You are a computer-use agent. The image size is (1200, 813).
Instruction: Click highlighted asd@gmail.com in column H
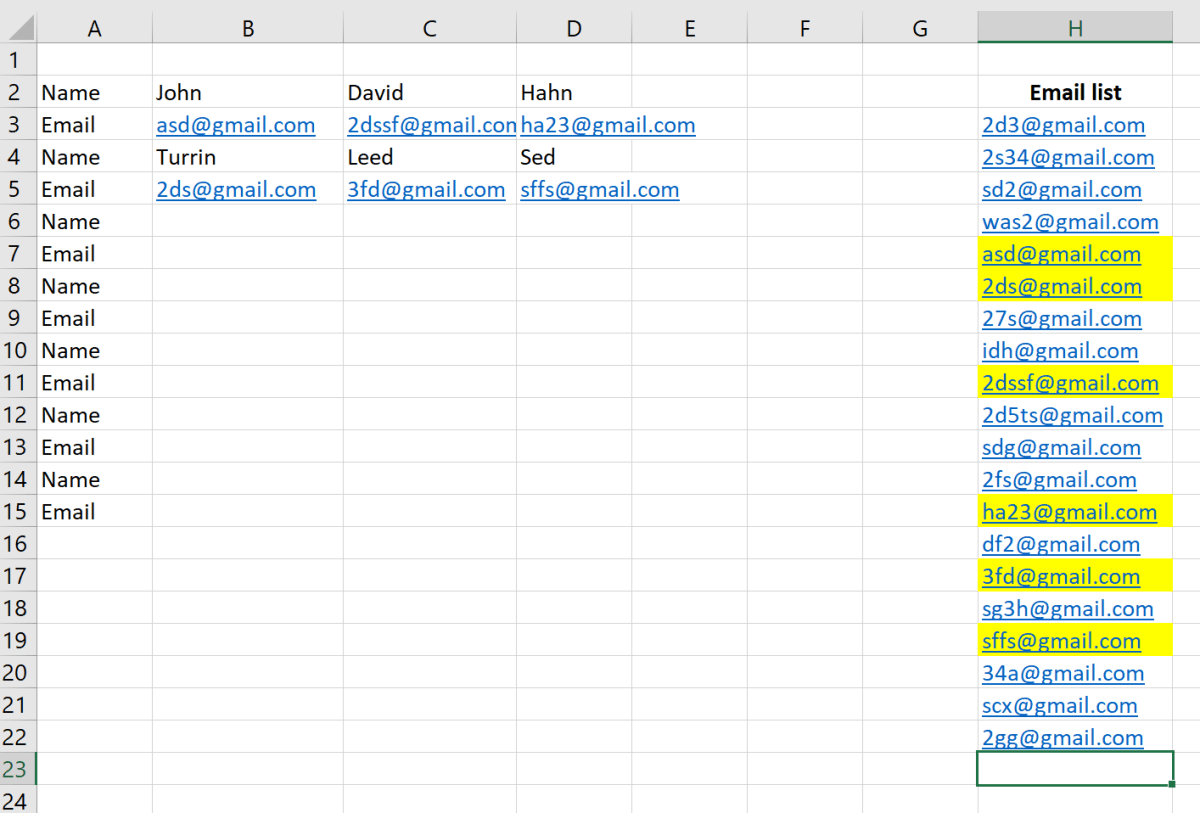(1062, 253)
